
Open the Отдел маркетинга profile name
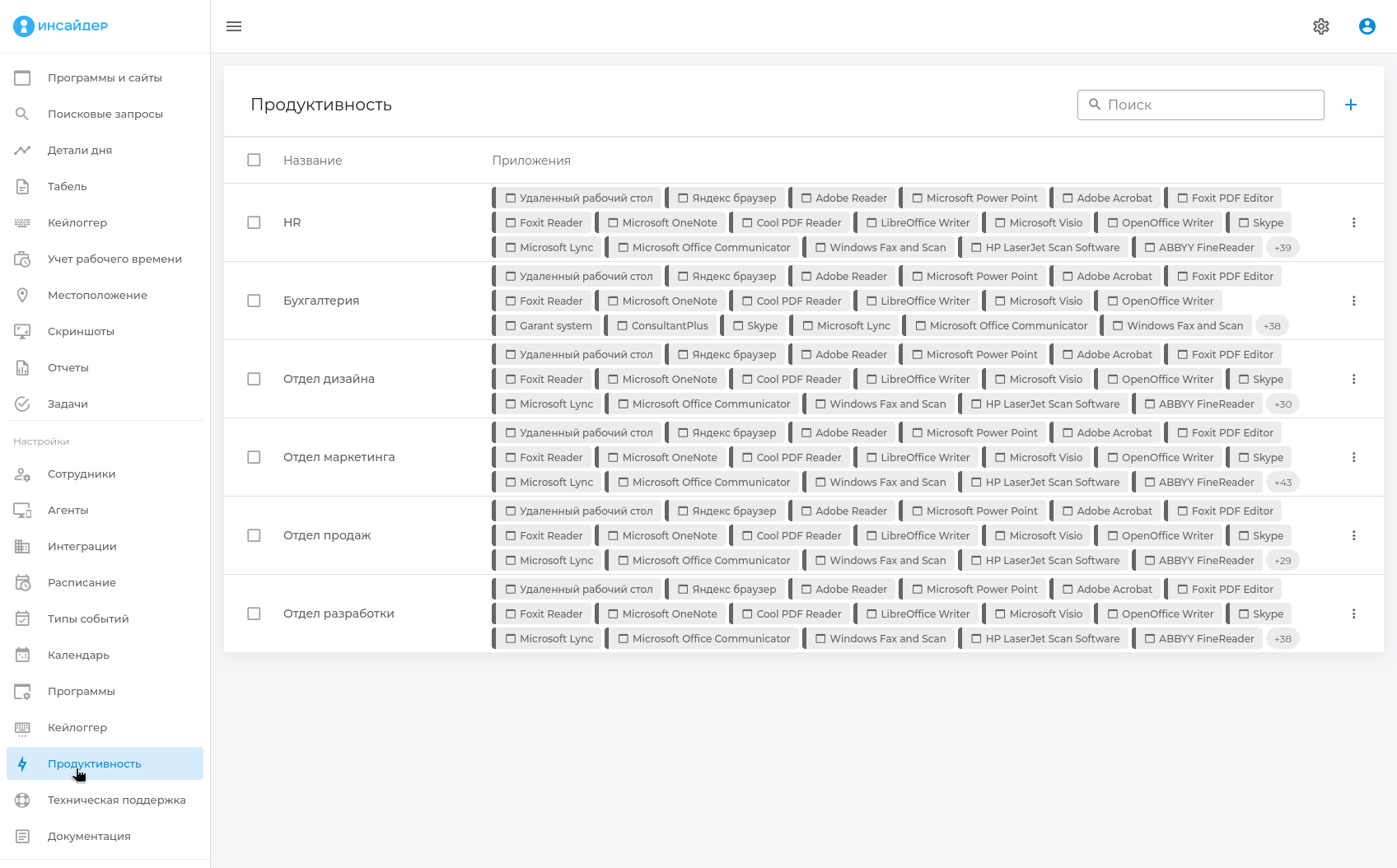pyautogui.click(x=339, y=457)
